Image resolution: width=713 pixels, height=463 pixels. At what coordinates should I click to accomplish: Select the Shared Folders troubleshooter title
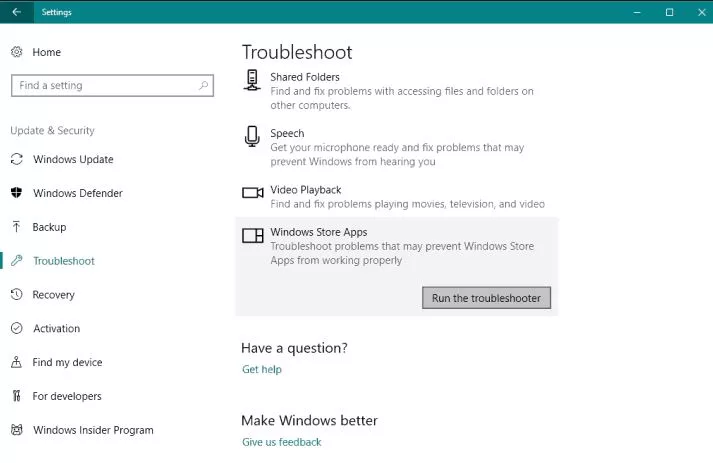pyautogui.click(x=305, y=77)
